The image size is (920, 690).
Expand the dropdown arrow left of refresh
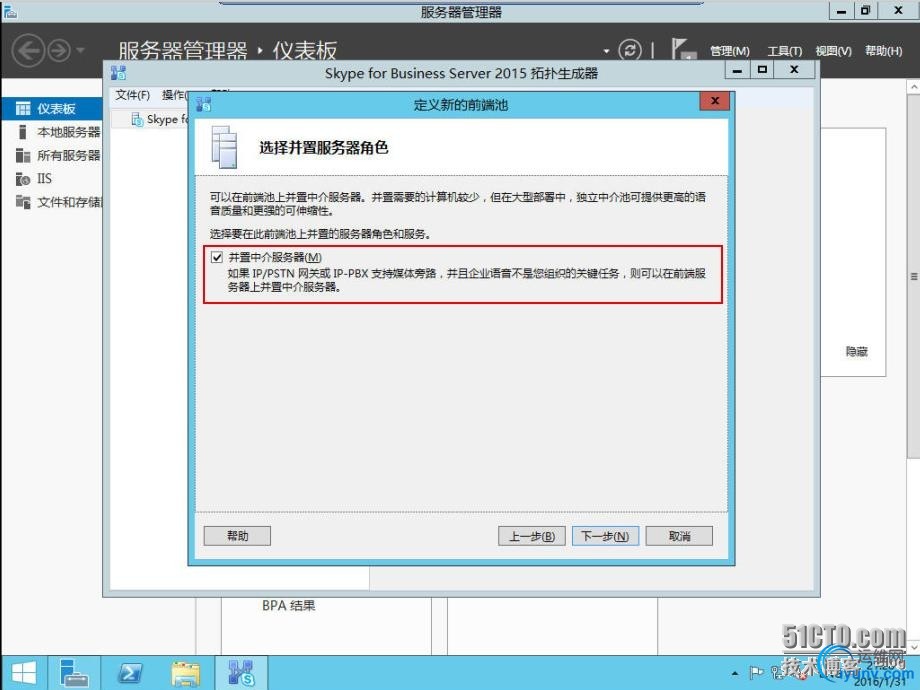[x=606, y=51]
